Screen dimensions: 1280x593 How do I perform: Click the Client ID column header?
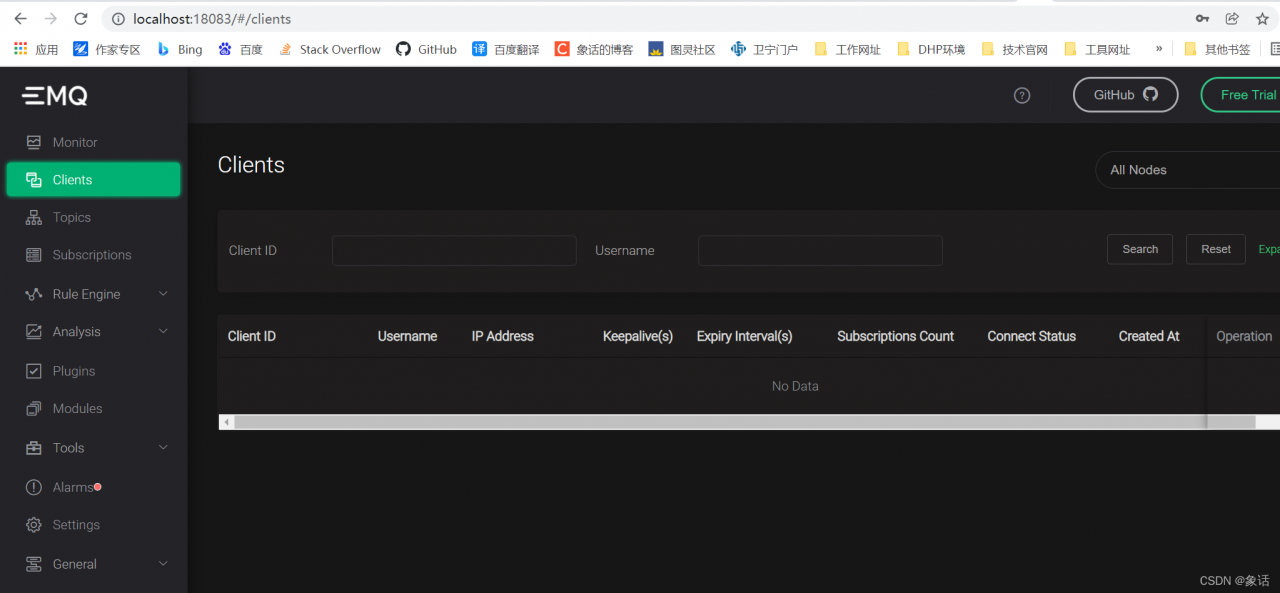pos(252,336)
